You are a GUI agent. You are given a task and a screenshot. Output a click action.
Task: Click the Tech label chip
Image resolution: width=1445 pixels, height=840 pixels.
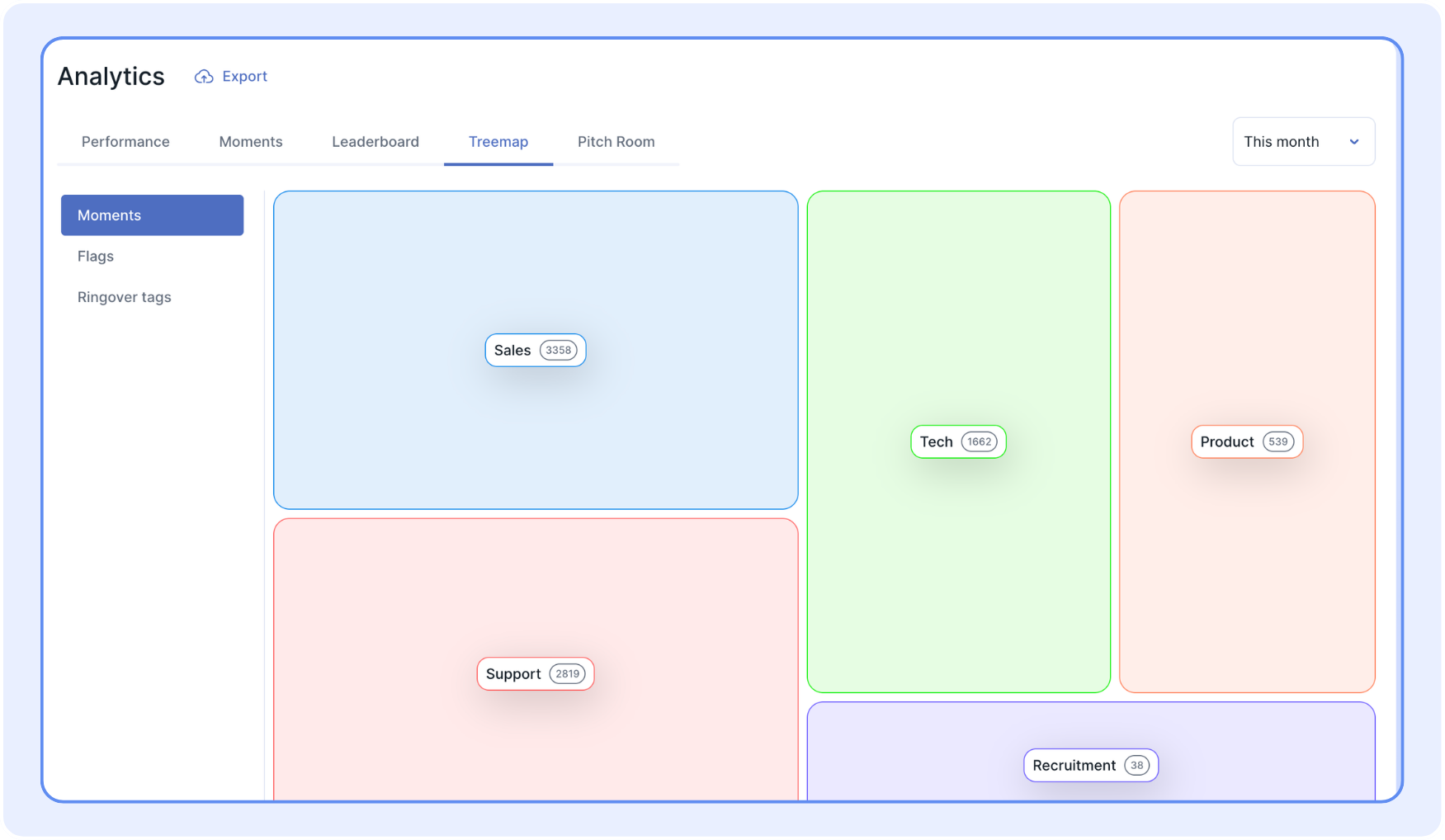[x=937, y=442]
